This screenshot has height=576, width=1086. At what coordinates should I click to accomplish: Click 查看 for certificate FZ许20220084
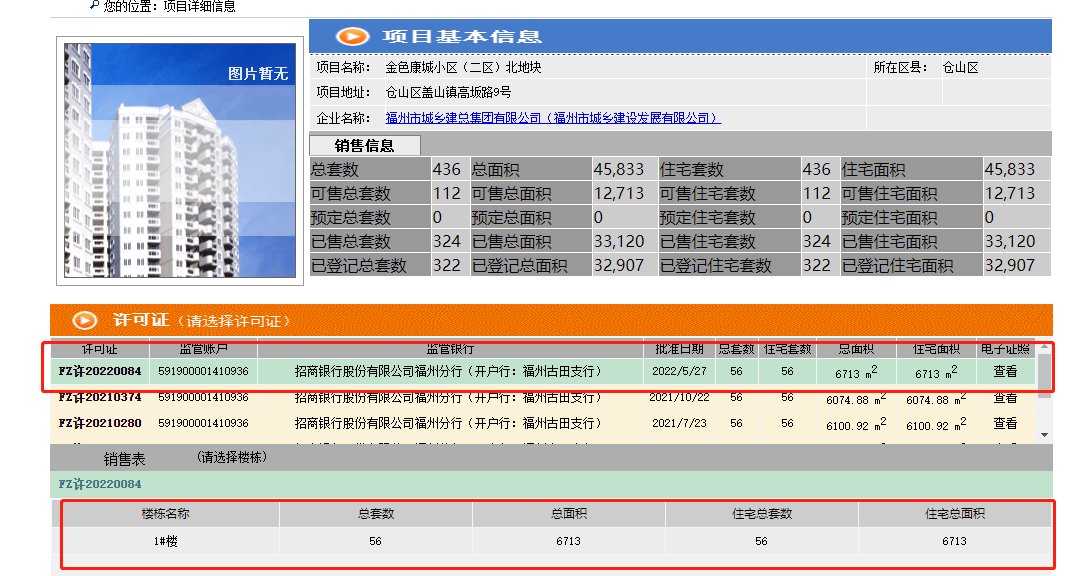point(1005,372)
